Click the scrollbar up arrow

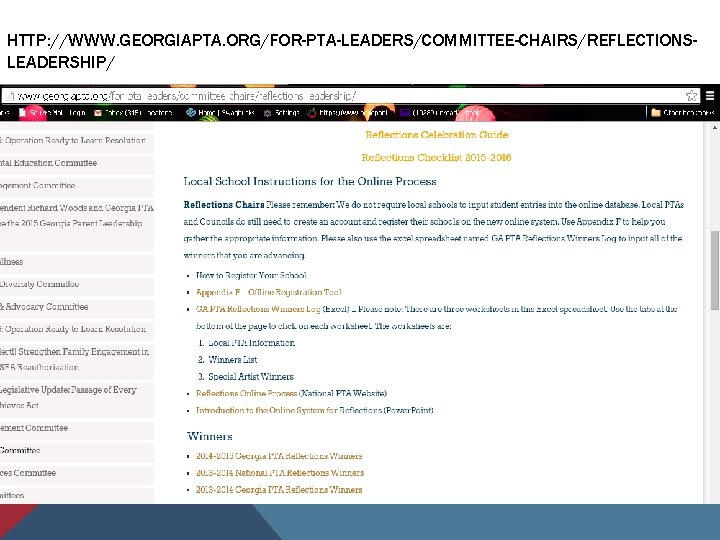pos(714,129)
